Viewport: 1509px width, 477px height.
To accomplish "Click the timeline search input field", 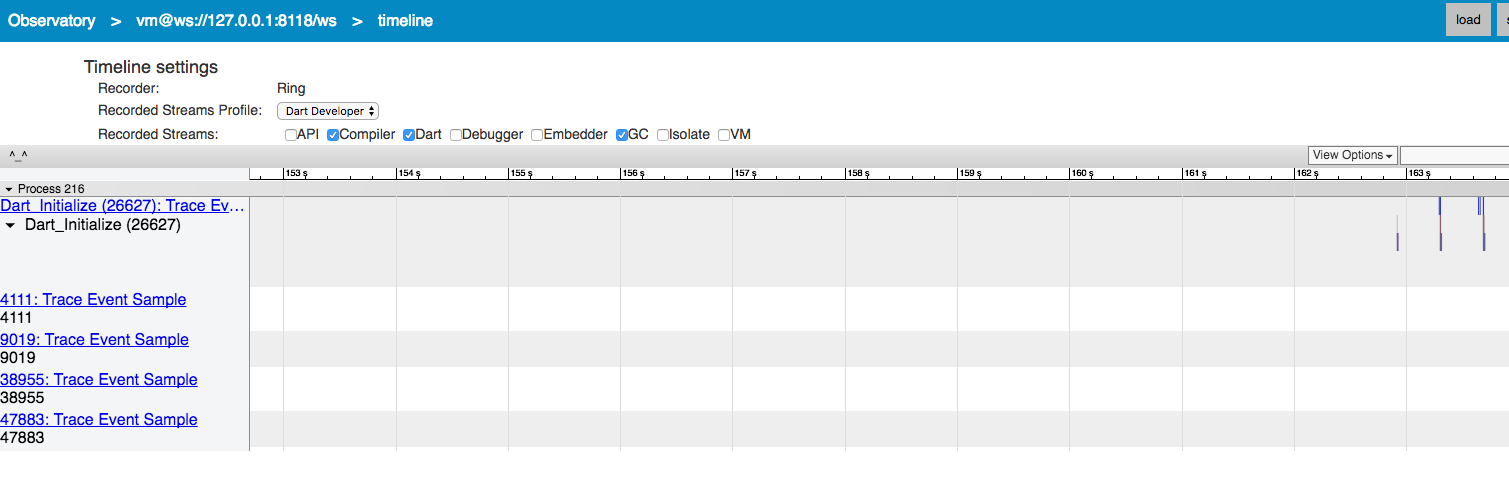I will pos(1454,155).
